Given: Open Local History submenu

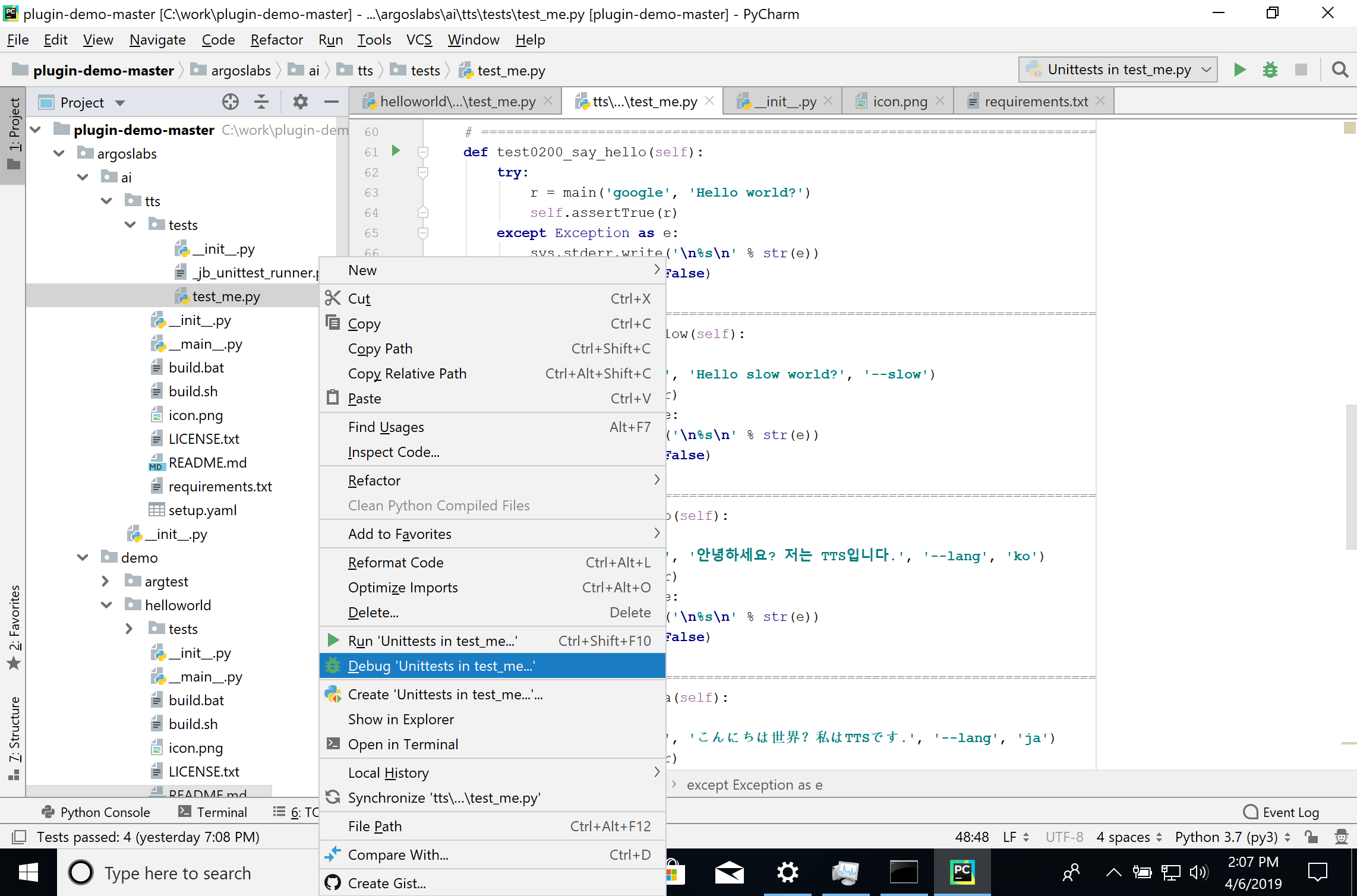Looking at the screenshot, I should pos(493,772).
